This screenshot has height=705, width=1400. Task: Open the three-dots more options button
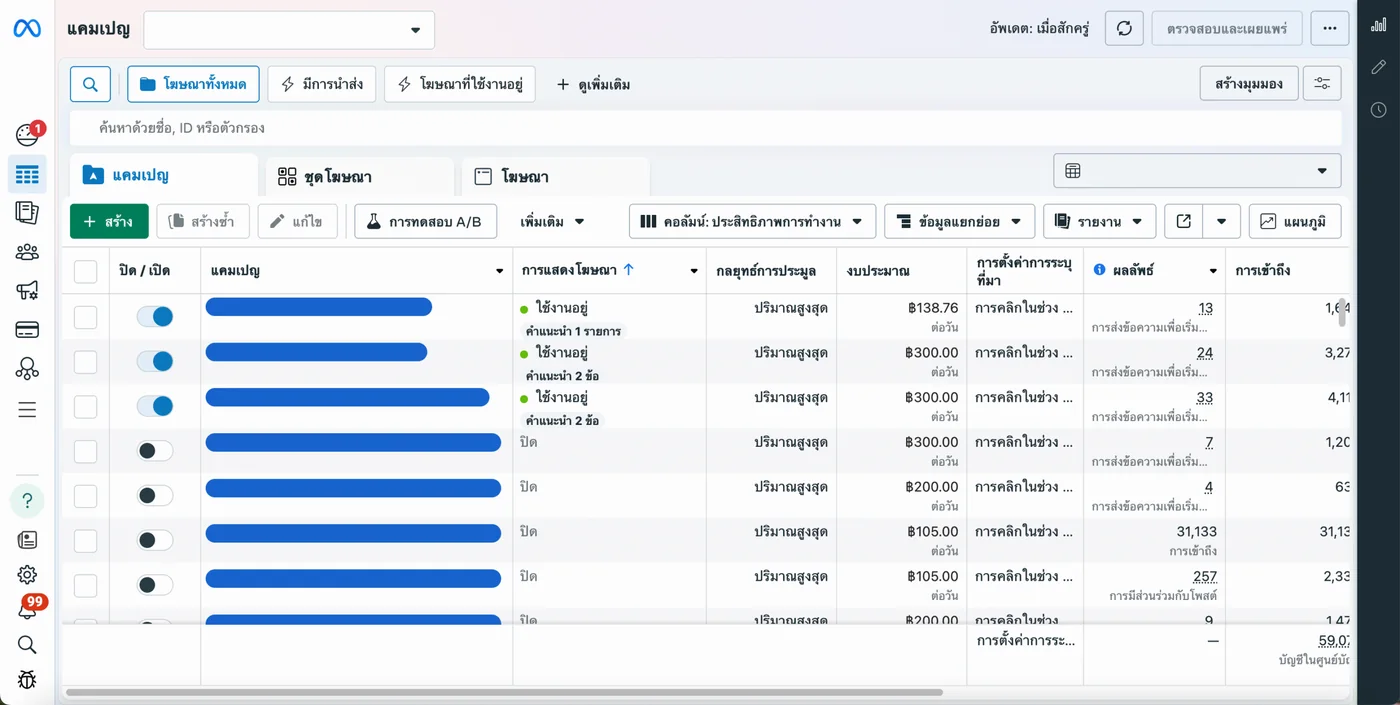tap(1330, 29)
